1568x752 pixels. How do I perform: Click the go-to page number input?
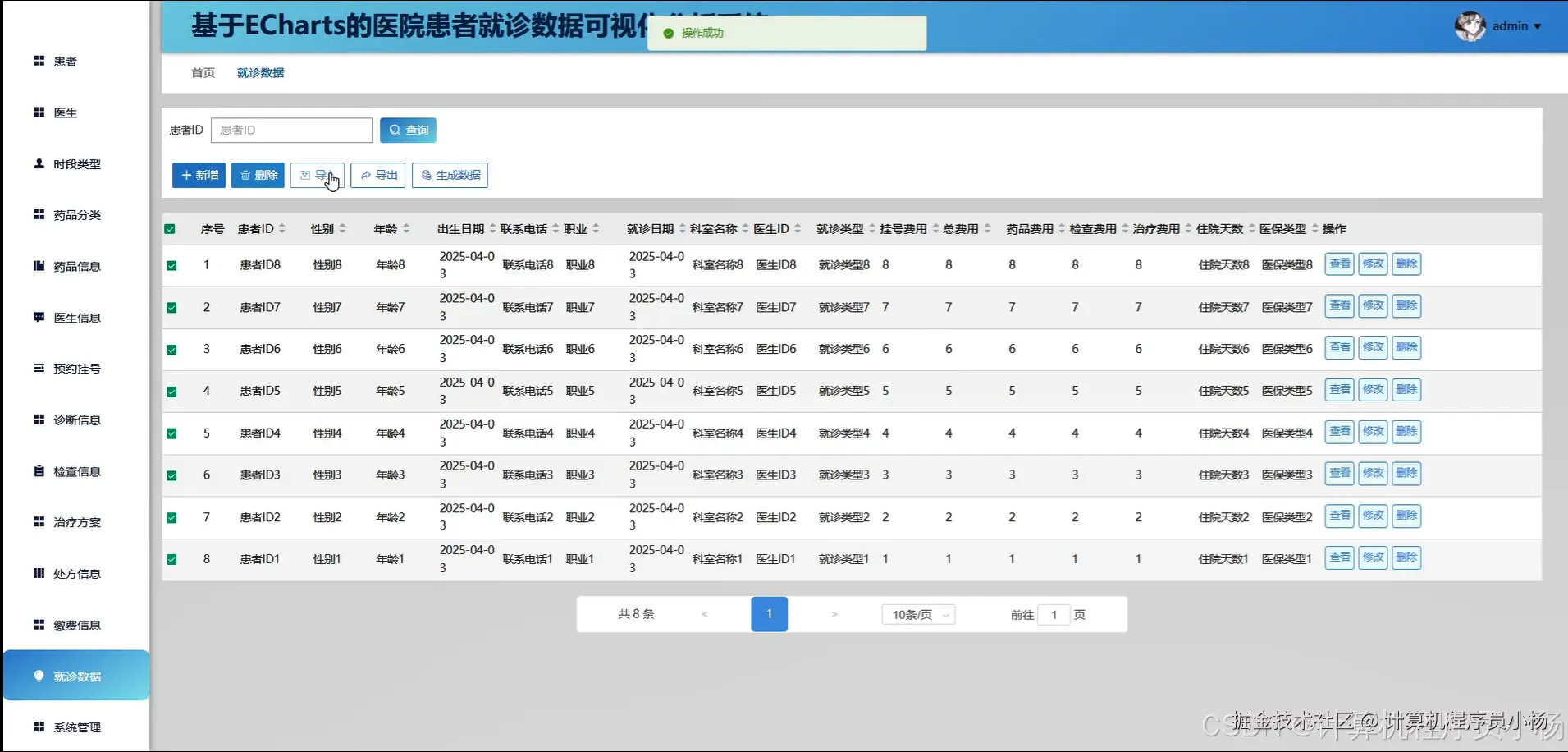(x=1054, y=615)
